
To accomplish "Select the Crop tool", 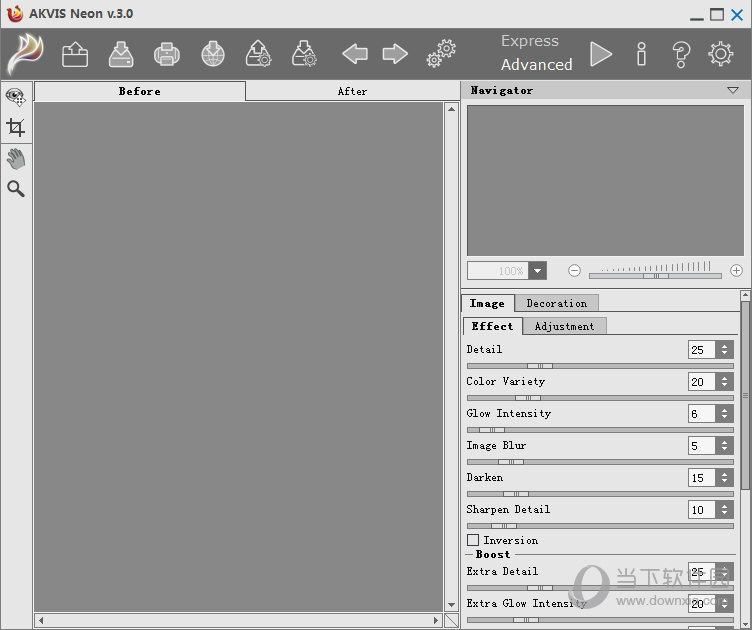I will (x=15, y=127).
